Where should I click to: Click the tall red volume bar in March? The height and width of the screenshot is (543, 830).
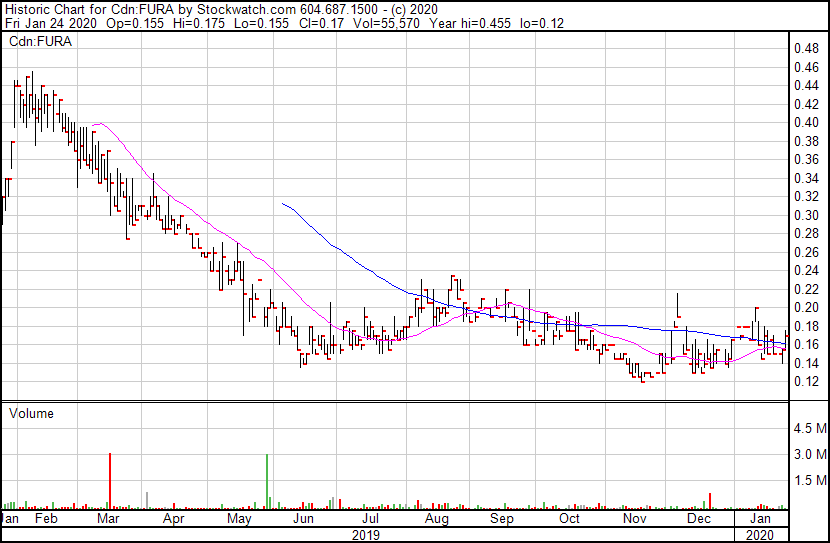(109, 481)
